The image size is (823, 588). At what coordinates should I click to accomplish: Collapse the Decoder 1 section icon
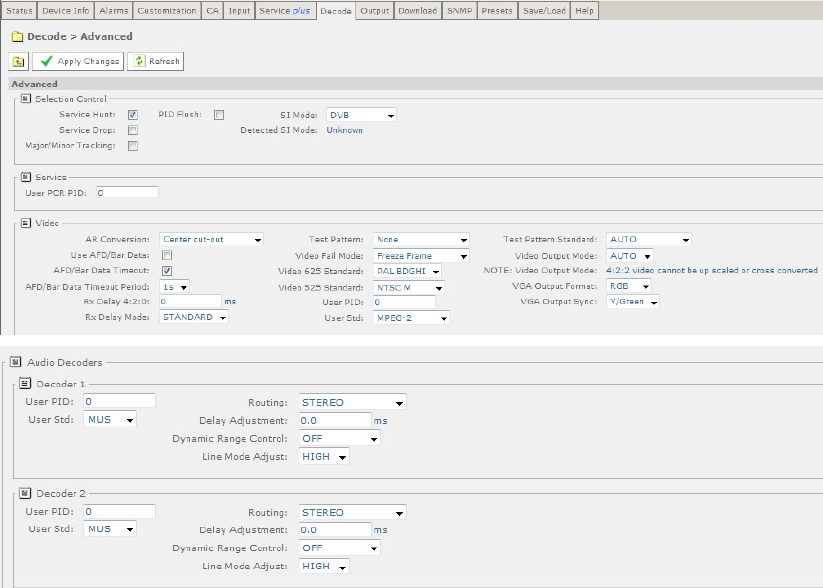26,384
